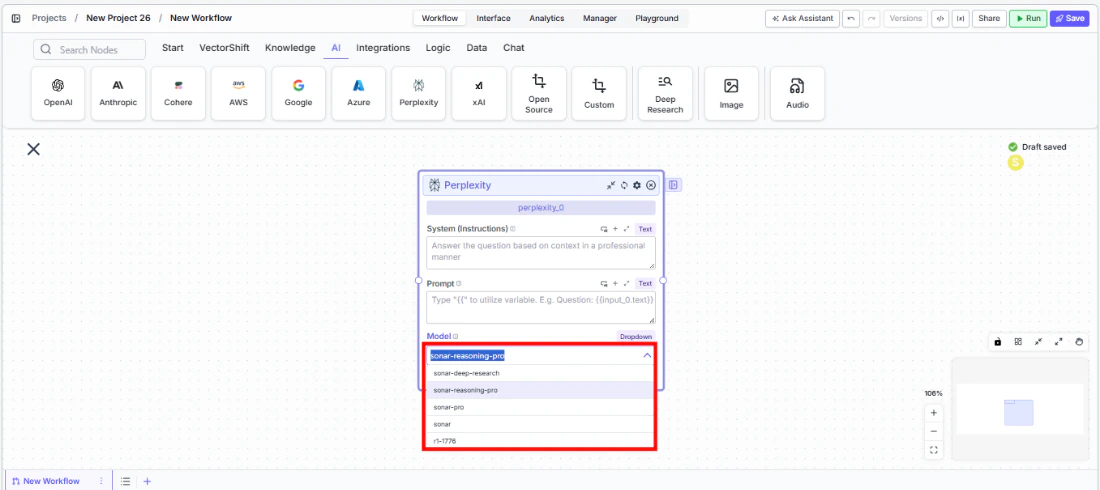
Task: Click the Text type badge for System Instructions
Action: pyautogui.click(x=645, y=229)
